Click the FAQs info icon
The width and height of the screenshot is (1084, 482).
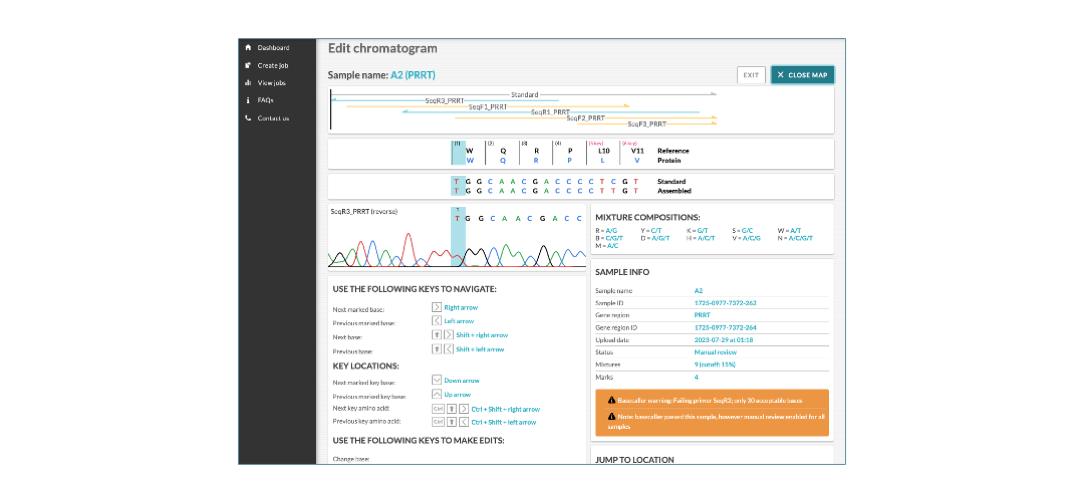tap(248, 100)
